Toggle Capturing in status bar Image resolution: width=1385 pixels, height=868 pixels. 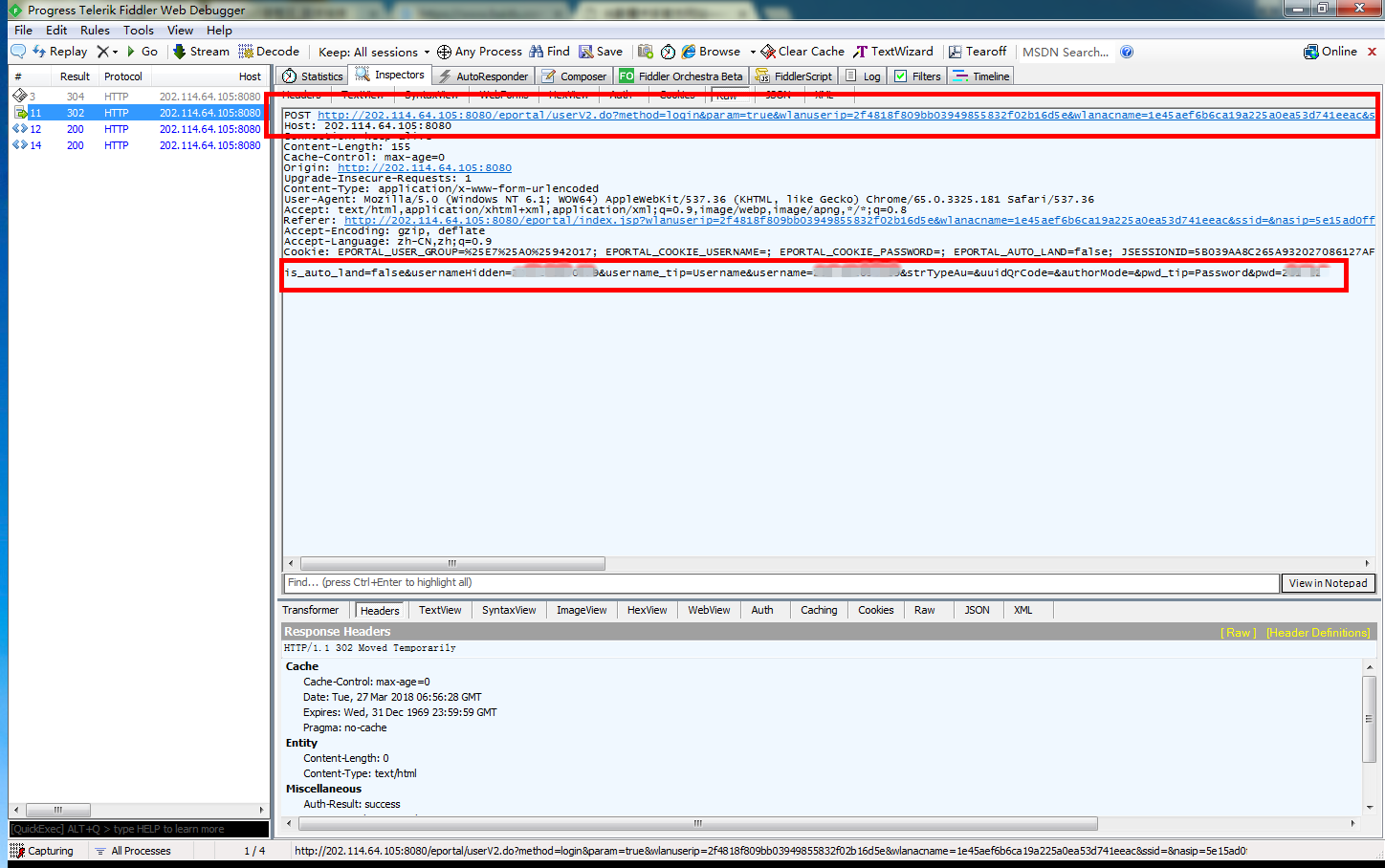(42, 851)
